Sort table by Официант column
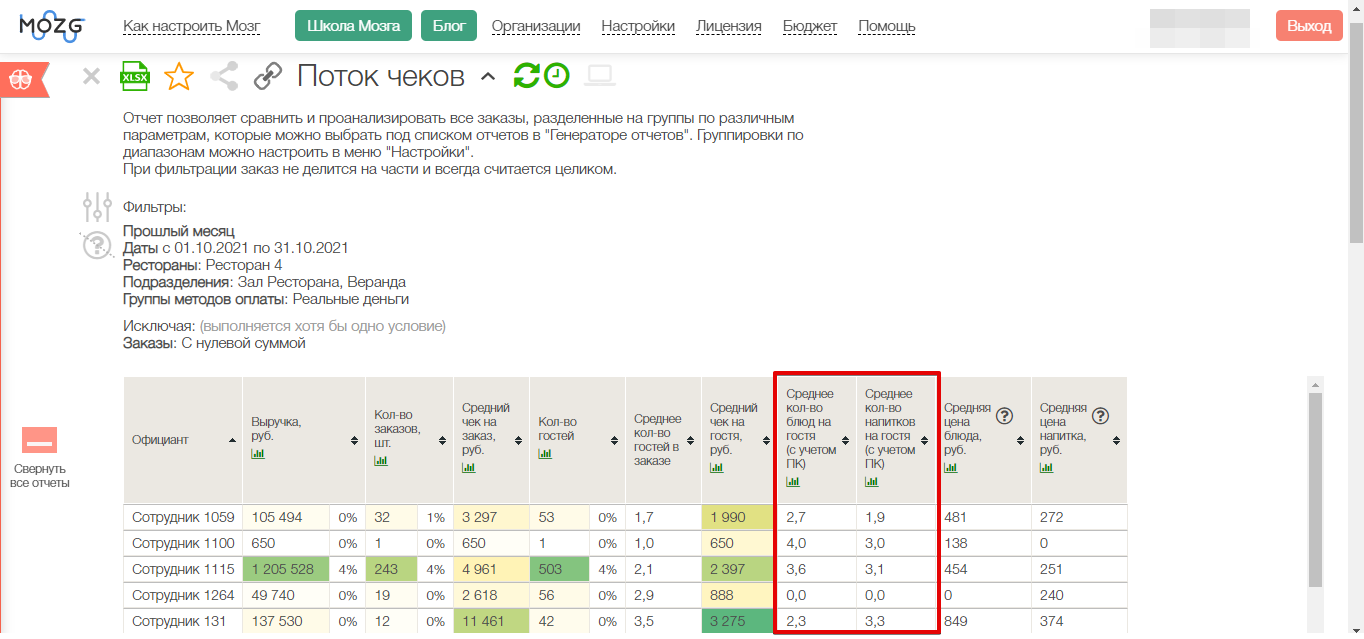Viewport: 1364px width, 639px height. tap(233, 440)
